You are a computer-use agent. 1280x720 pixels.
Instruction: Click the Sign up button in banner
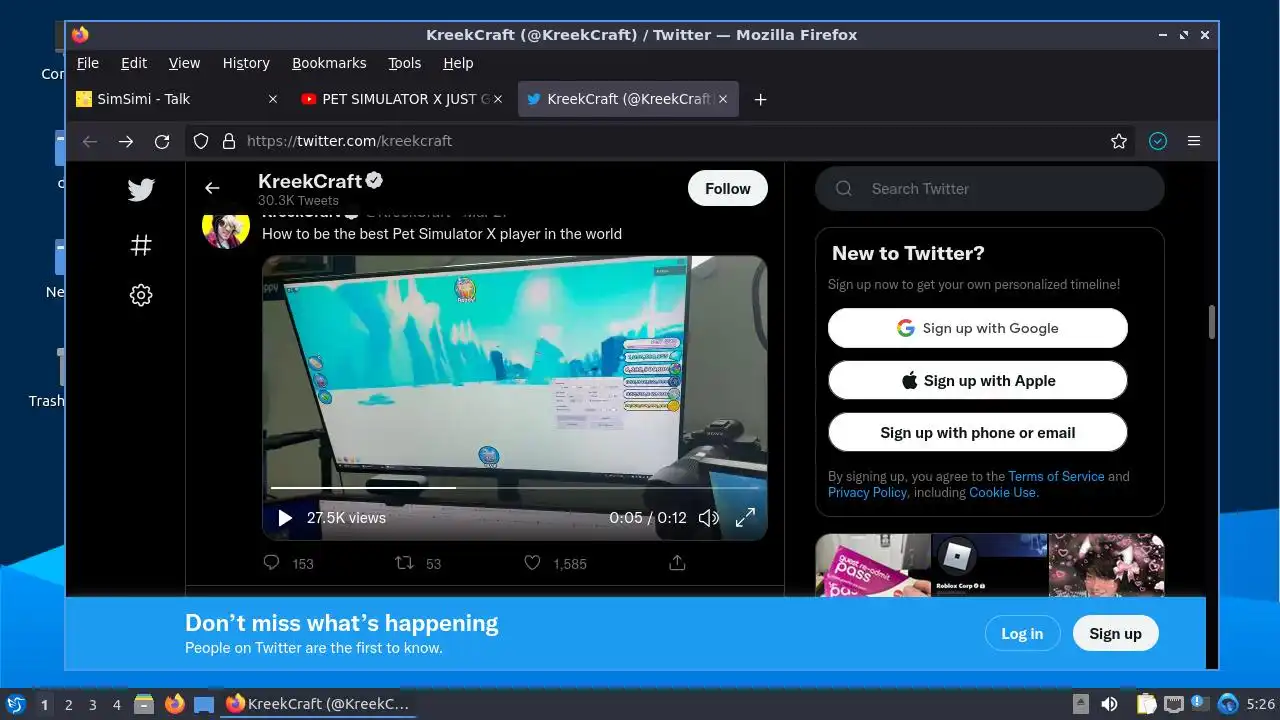pos(1115,633)
